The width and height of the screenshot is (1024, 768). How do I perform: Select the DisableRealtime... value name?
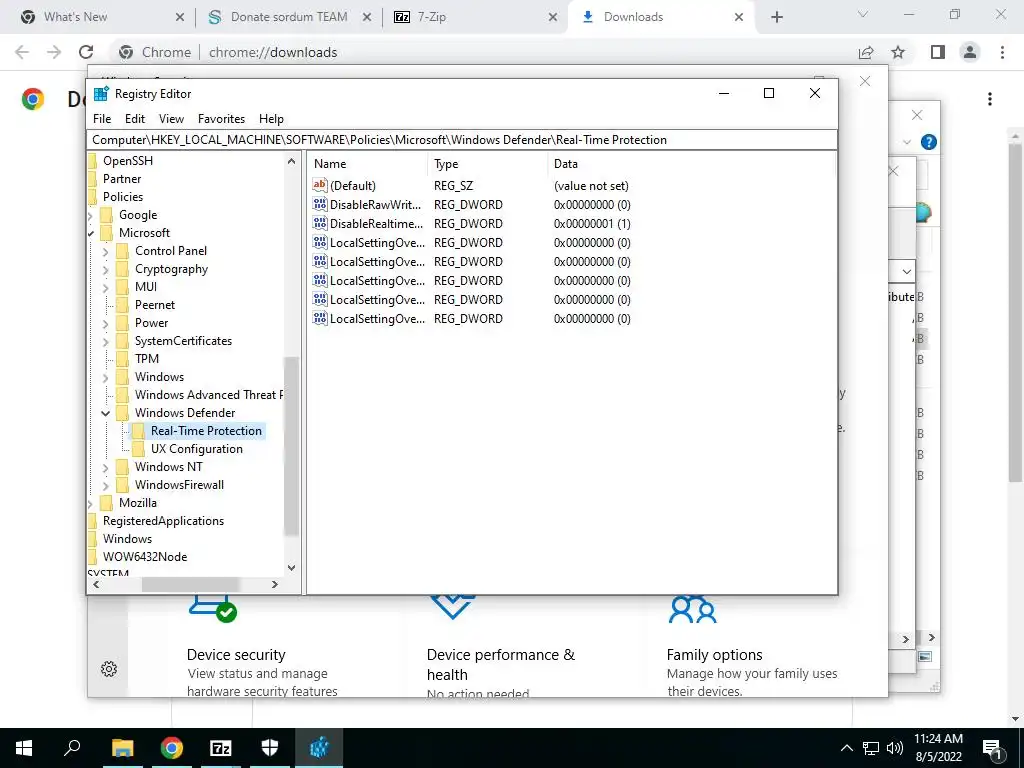click(x=376, y=223)
